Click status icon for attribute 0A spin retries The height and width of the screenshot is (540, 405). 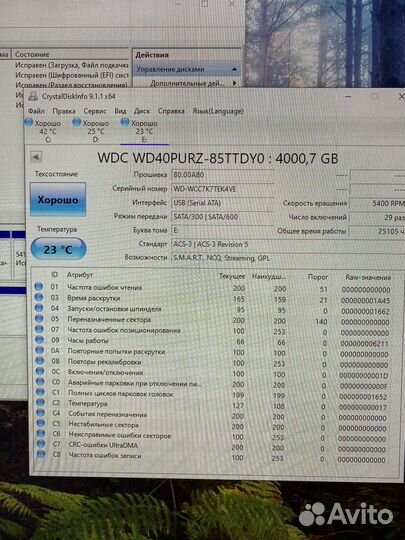[40, 350]
